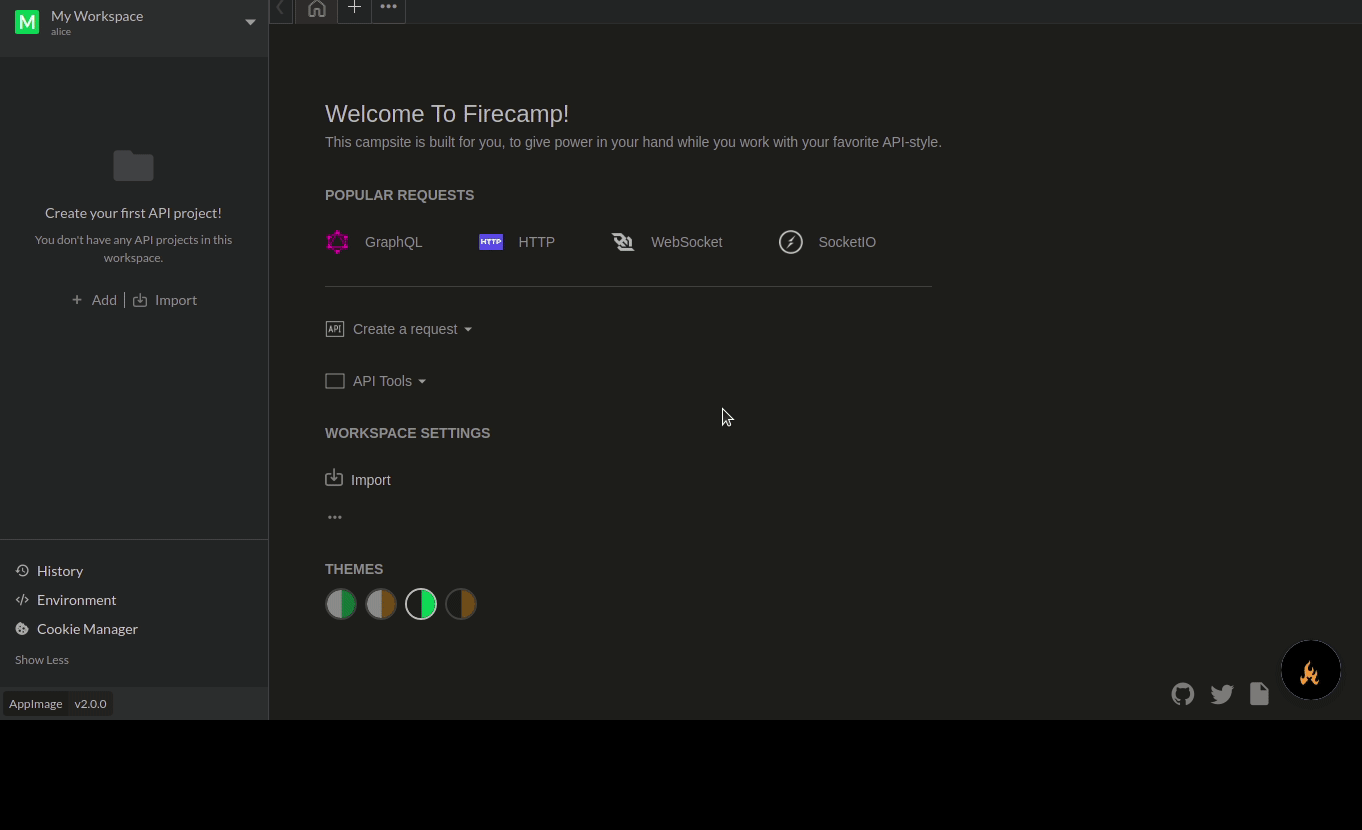Collapse the sidebar with chevron arrow
This screenshot has width=1362, height=830.
tap(281, 8)
